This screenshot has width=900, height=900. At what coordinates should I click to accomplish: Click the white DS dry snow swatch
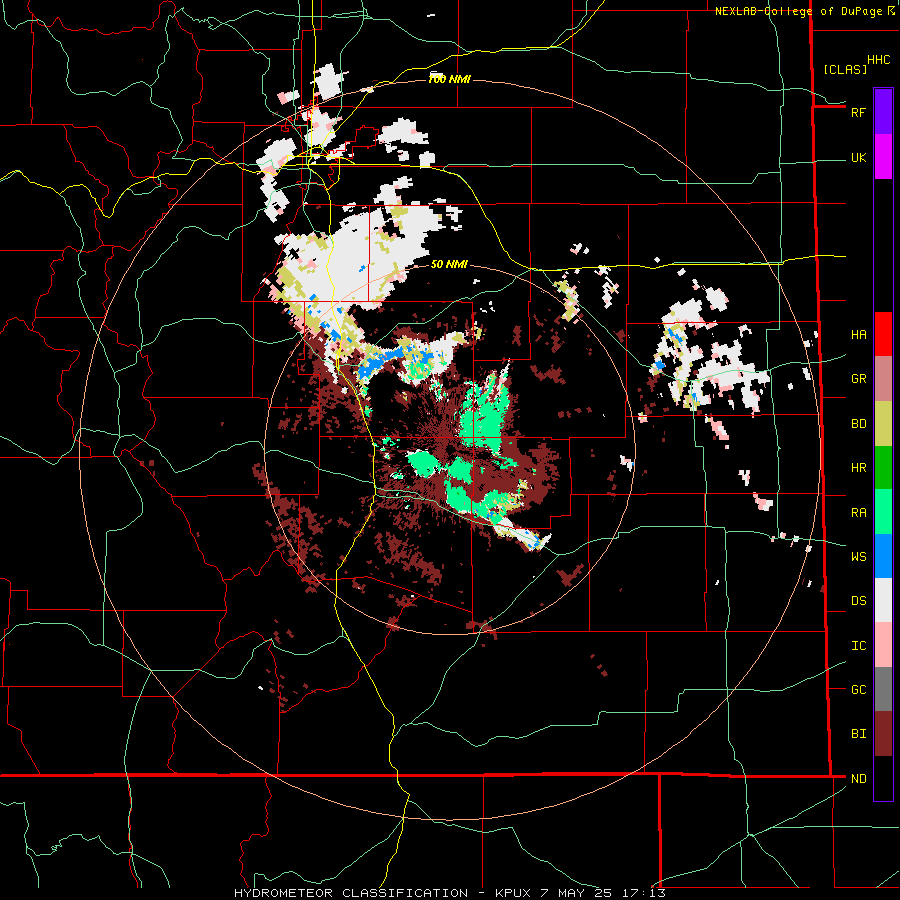coord(883,600)
